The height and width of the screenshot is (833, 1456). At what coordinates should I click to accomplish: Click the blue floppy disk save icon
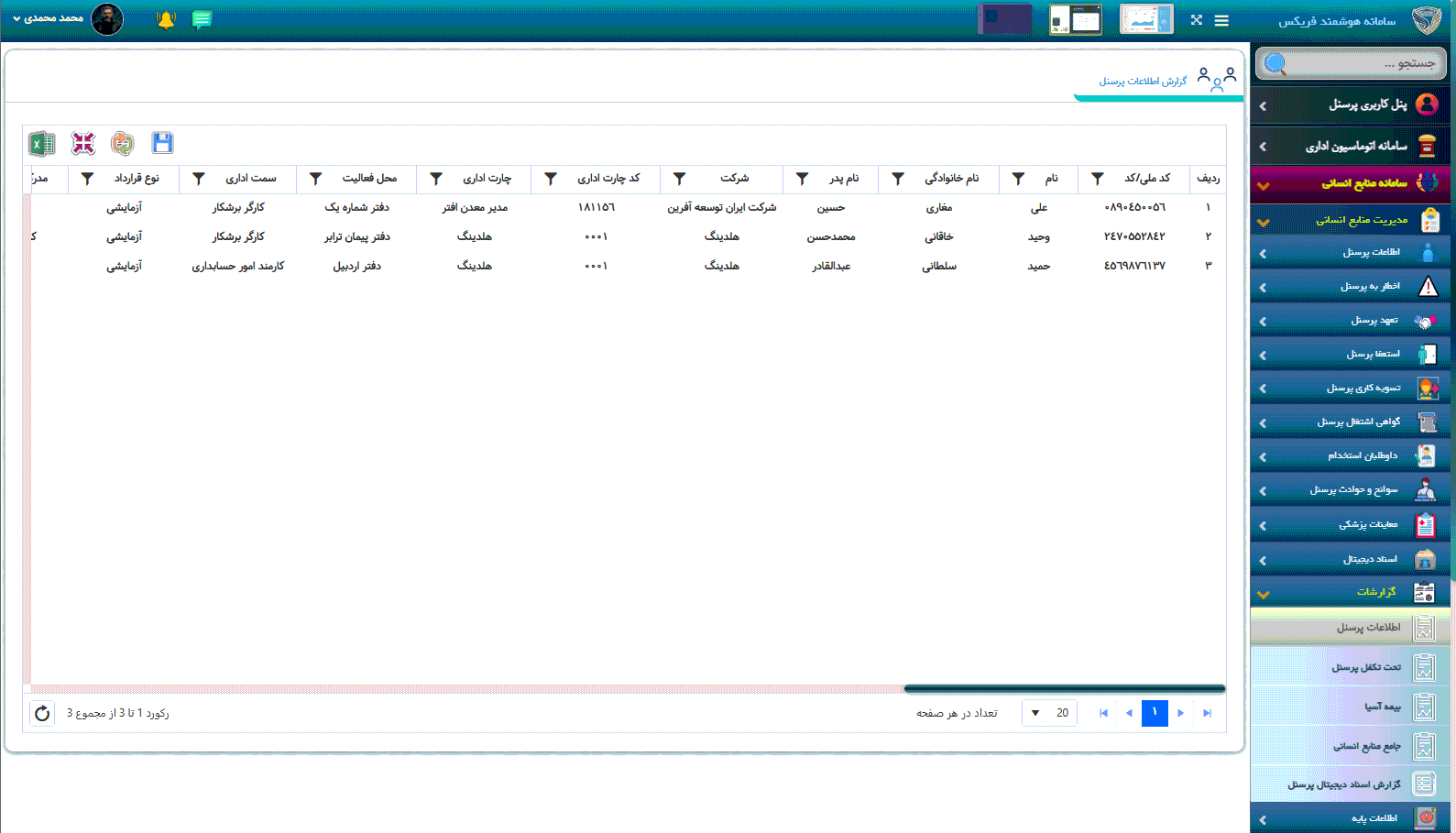[x=162, y=143]
